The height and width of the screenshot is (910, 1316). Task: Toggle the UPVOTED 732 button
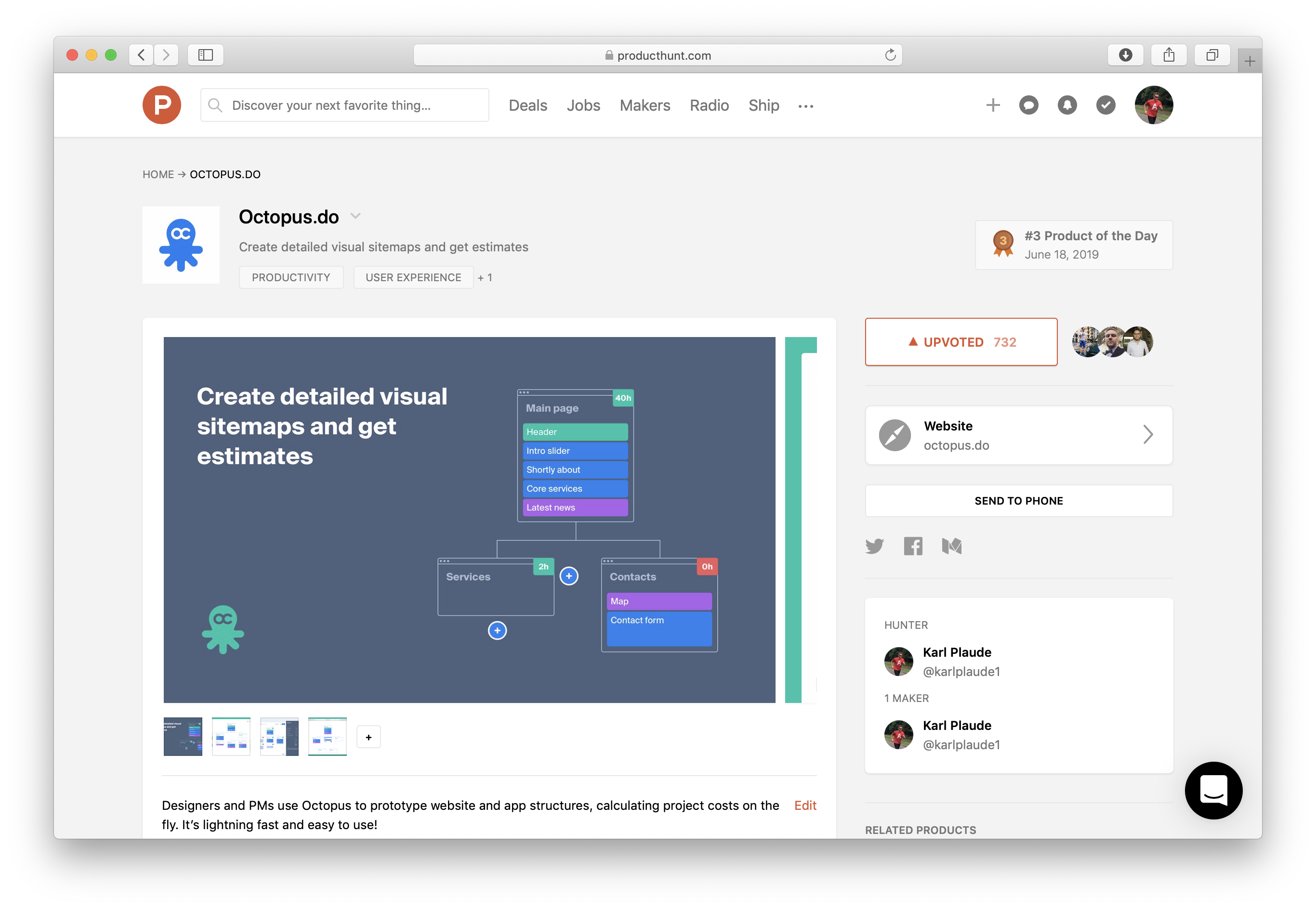pos(961,341)
